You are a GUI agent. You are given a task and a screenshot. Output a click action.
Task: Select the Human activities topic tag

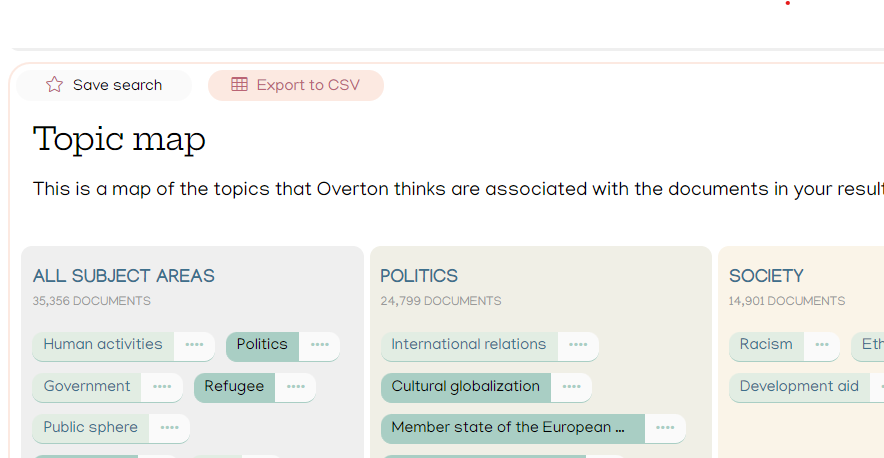(x=103, y=345)
